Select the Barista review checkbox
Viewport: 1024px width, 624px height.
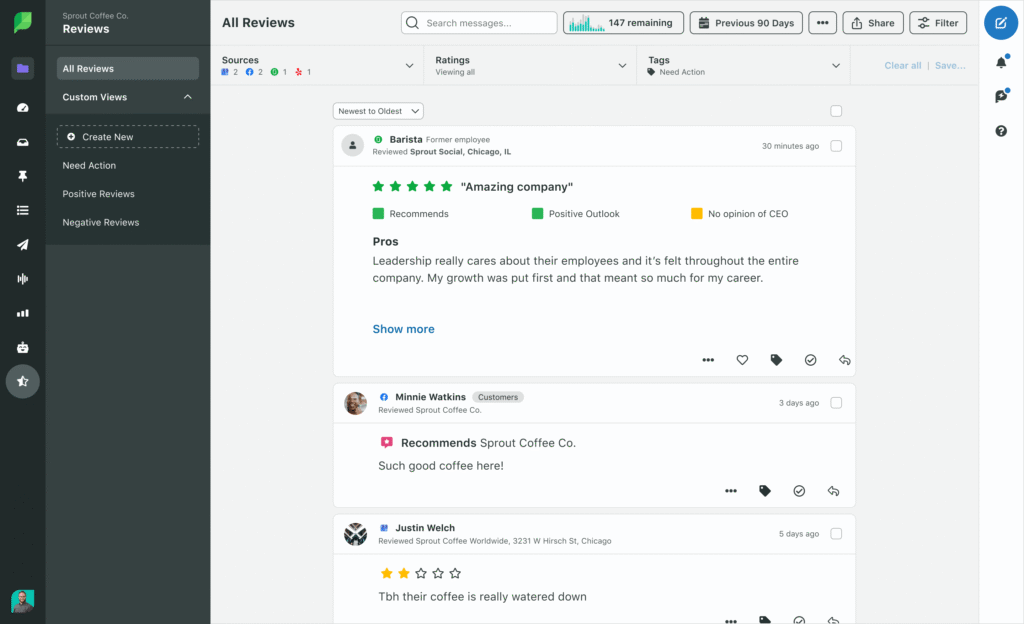836,146
